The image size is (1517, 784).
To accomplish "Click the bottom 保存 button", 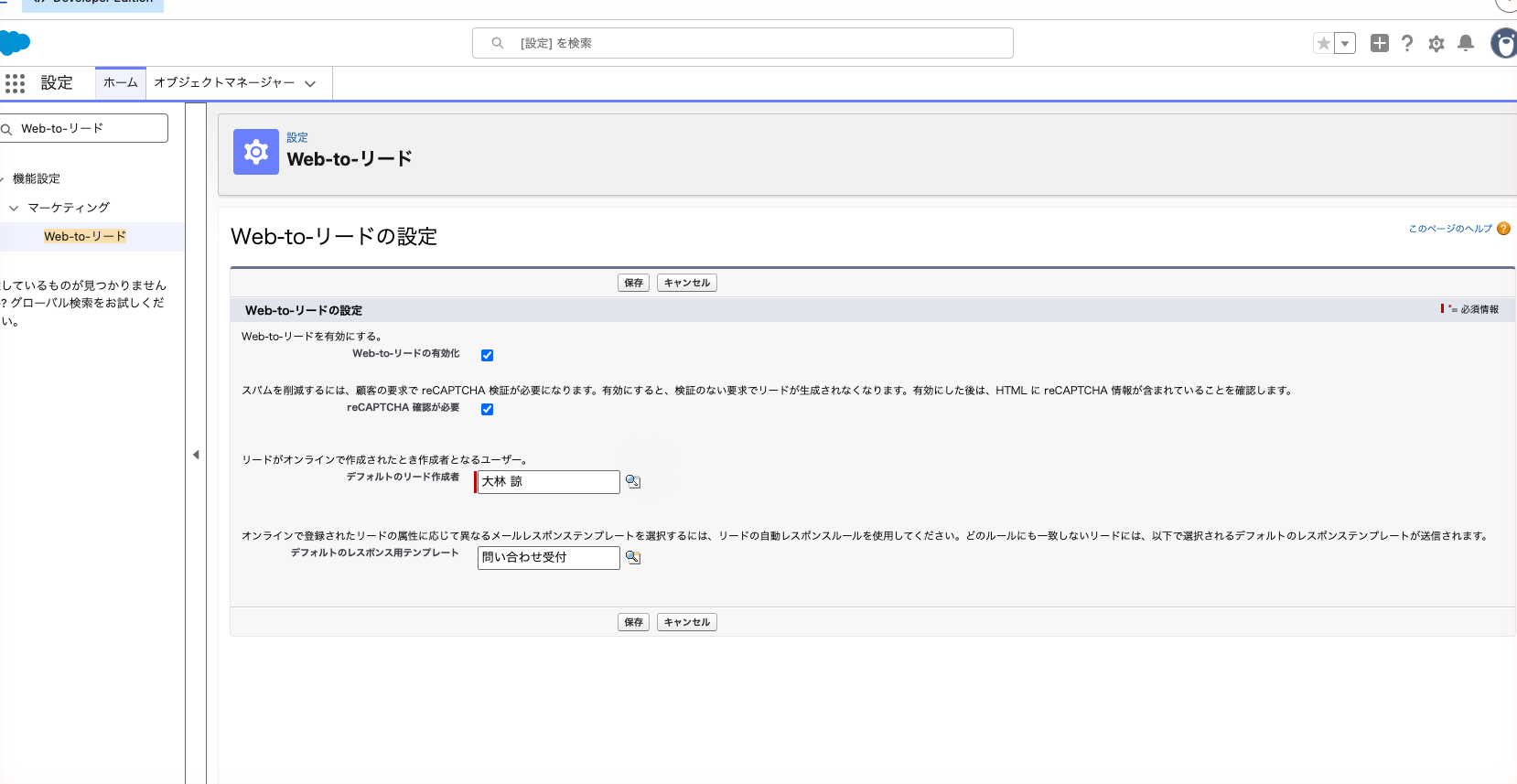I will tap(634, 622).
